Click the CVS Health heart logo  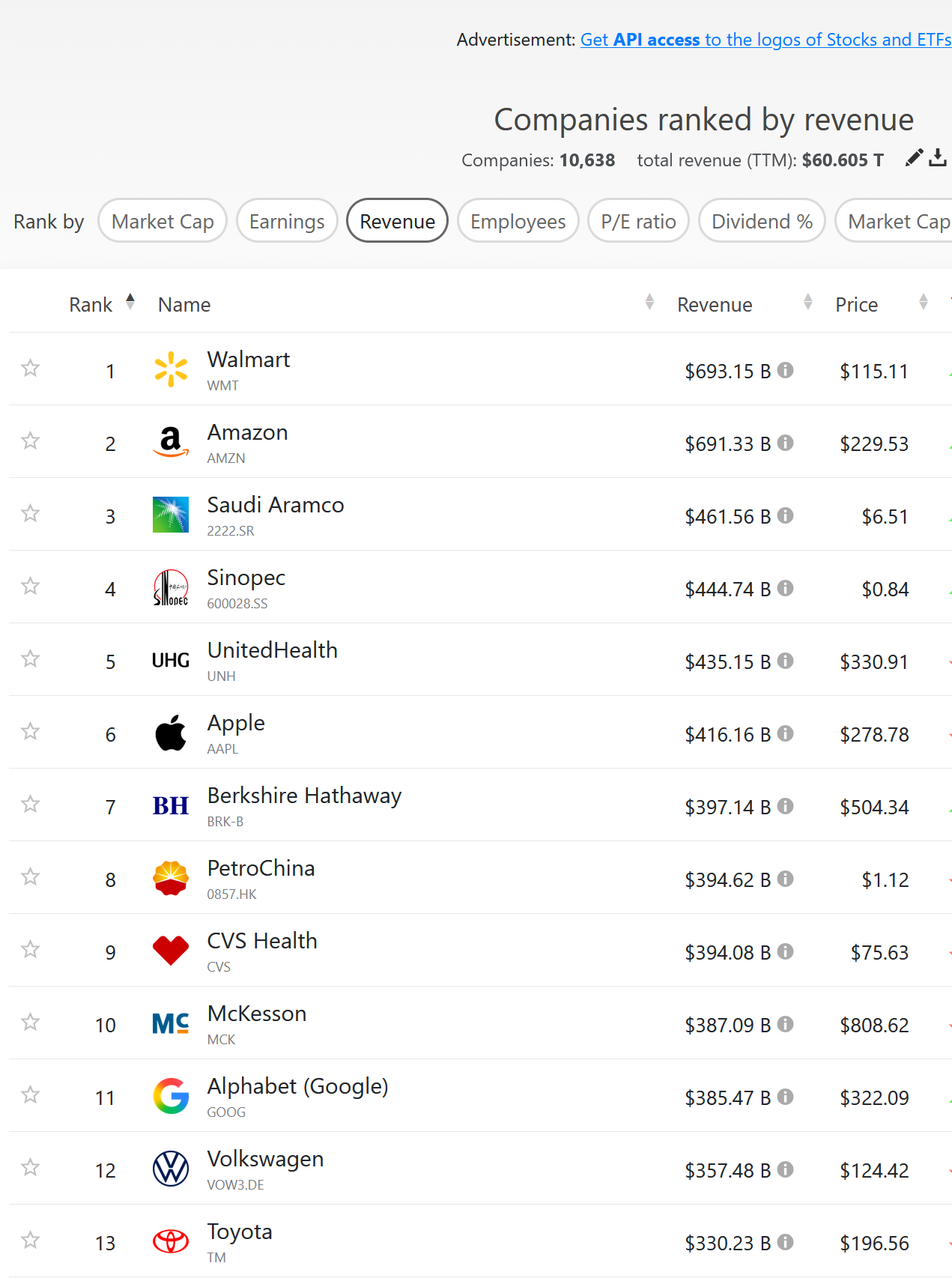click(171, 951)
